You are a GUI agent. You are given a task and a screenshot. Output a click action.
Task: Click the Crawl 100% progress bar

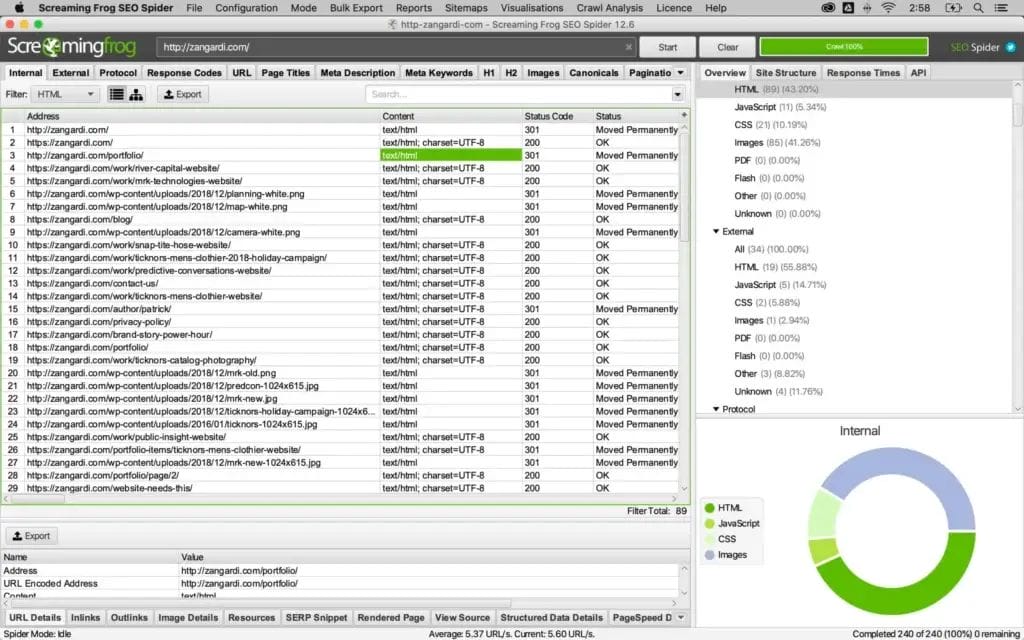851,47
